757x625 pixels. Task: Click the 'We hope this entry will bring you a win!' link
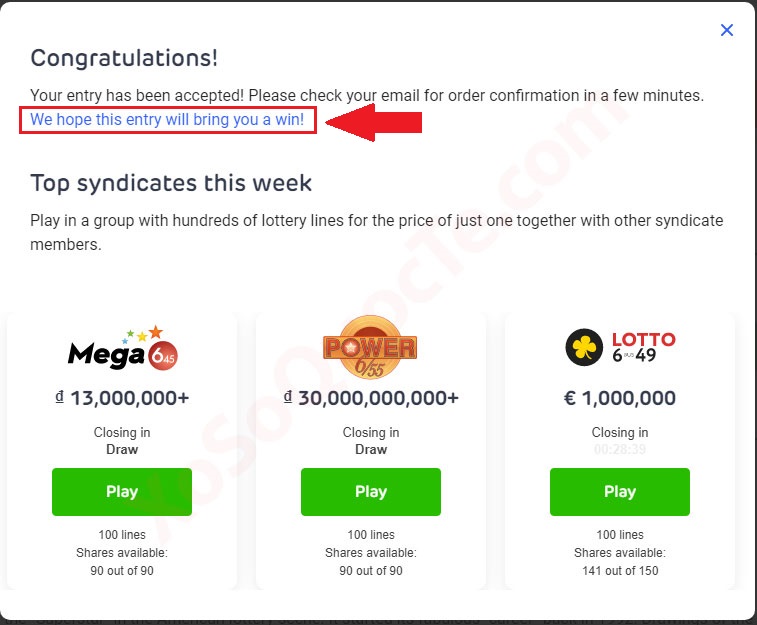167,121
